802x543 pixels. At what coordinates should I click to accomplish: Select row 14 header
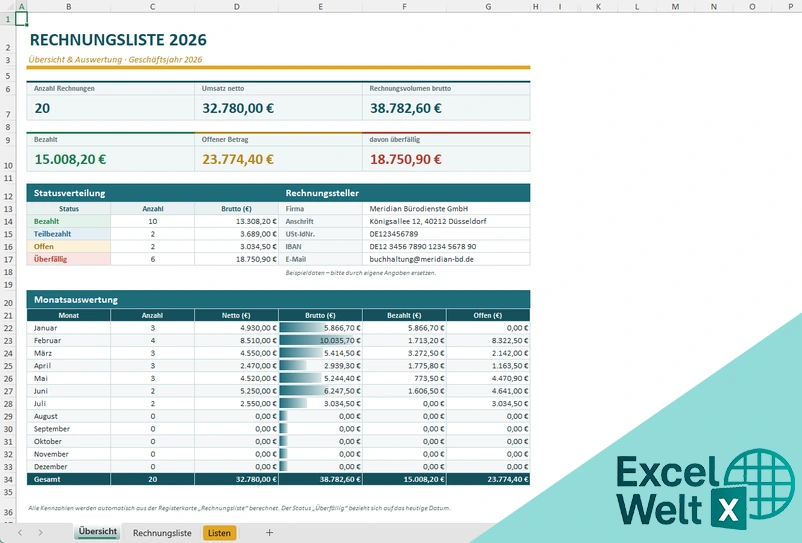pyautogui.click(x=8, y=221)
